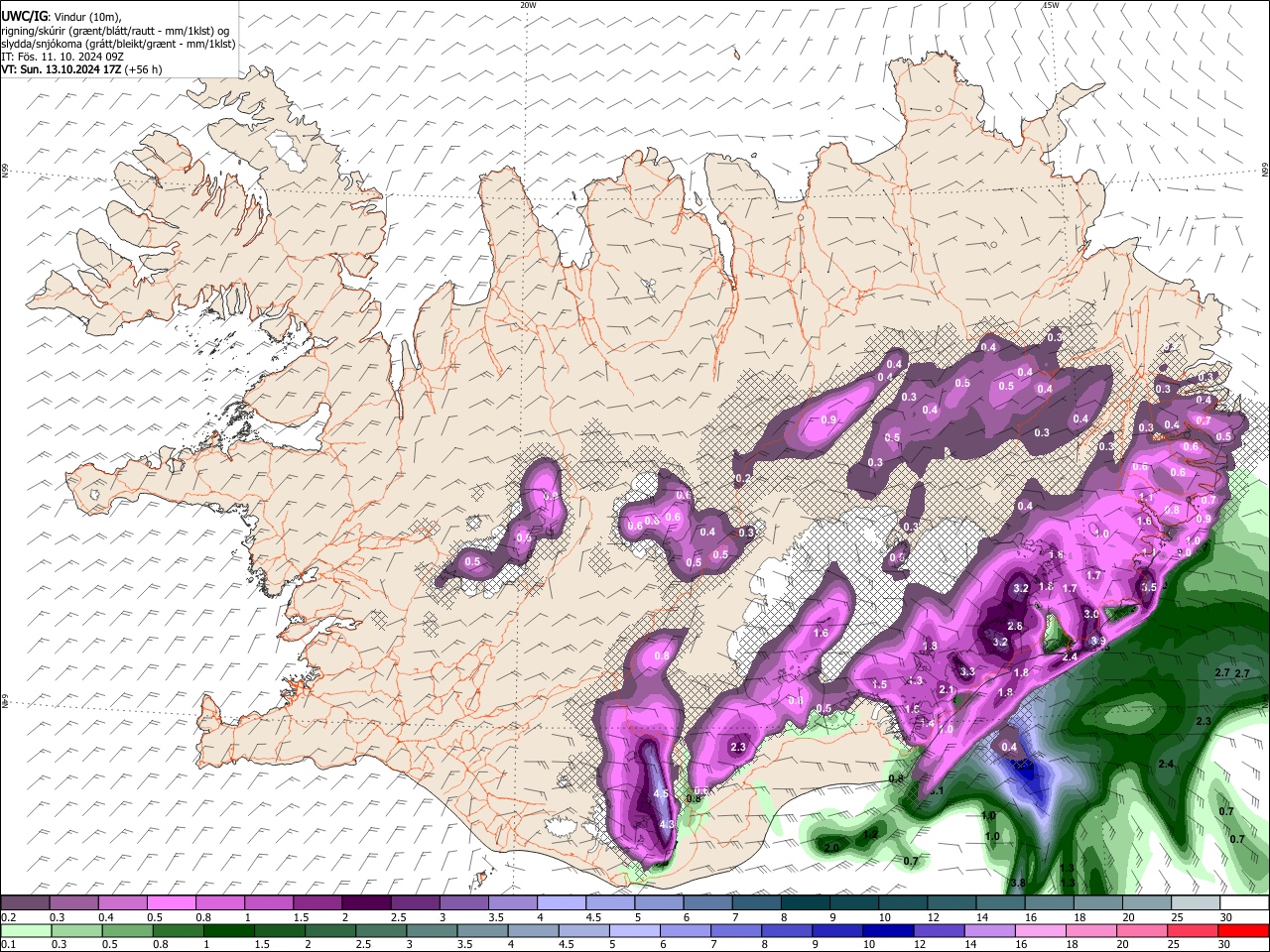Click the white '0.9' value in the north-central snow band

click(828, 419)
